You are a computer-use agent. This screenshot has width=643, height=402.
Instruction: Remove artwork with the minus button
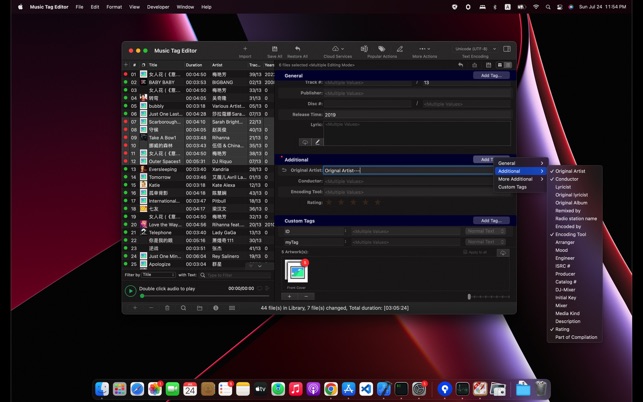pos(306,296)
